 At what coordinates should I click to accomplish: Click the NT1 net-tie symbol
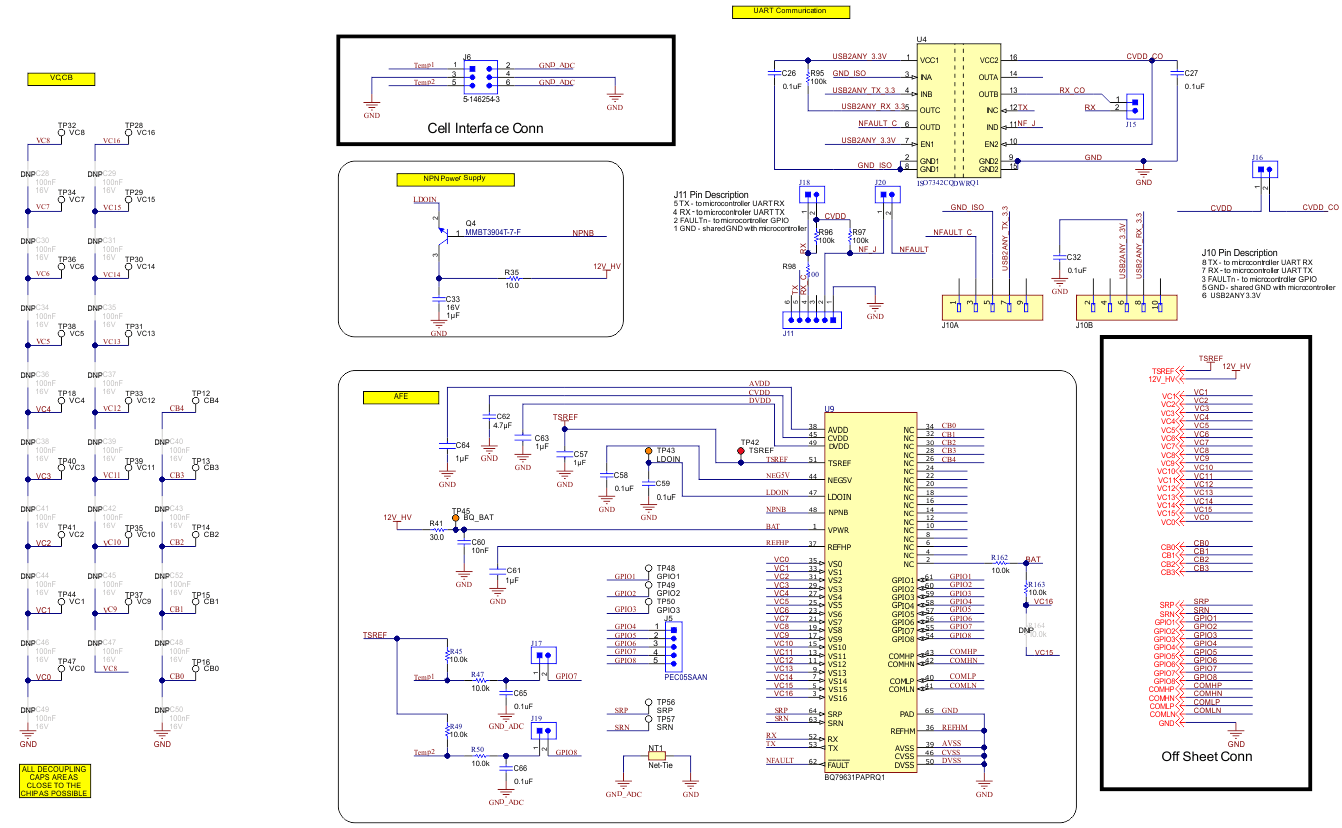pos(657,756)
